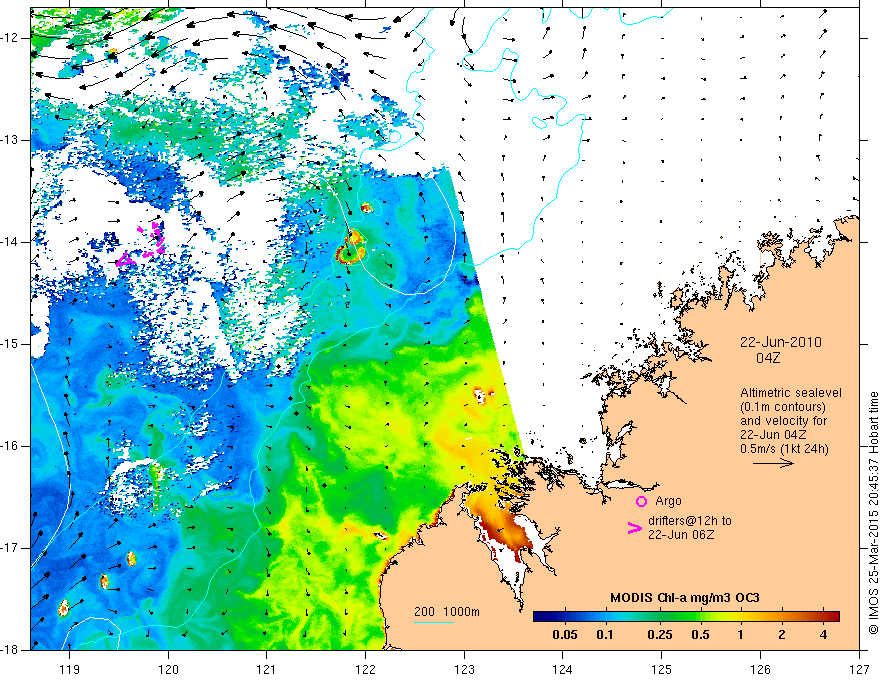Click the 'Argo' legend label
Viewport: 880px width, 680px height.
[x=668, y=501]
